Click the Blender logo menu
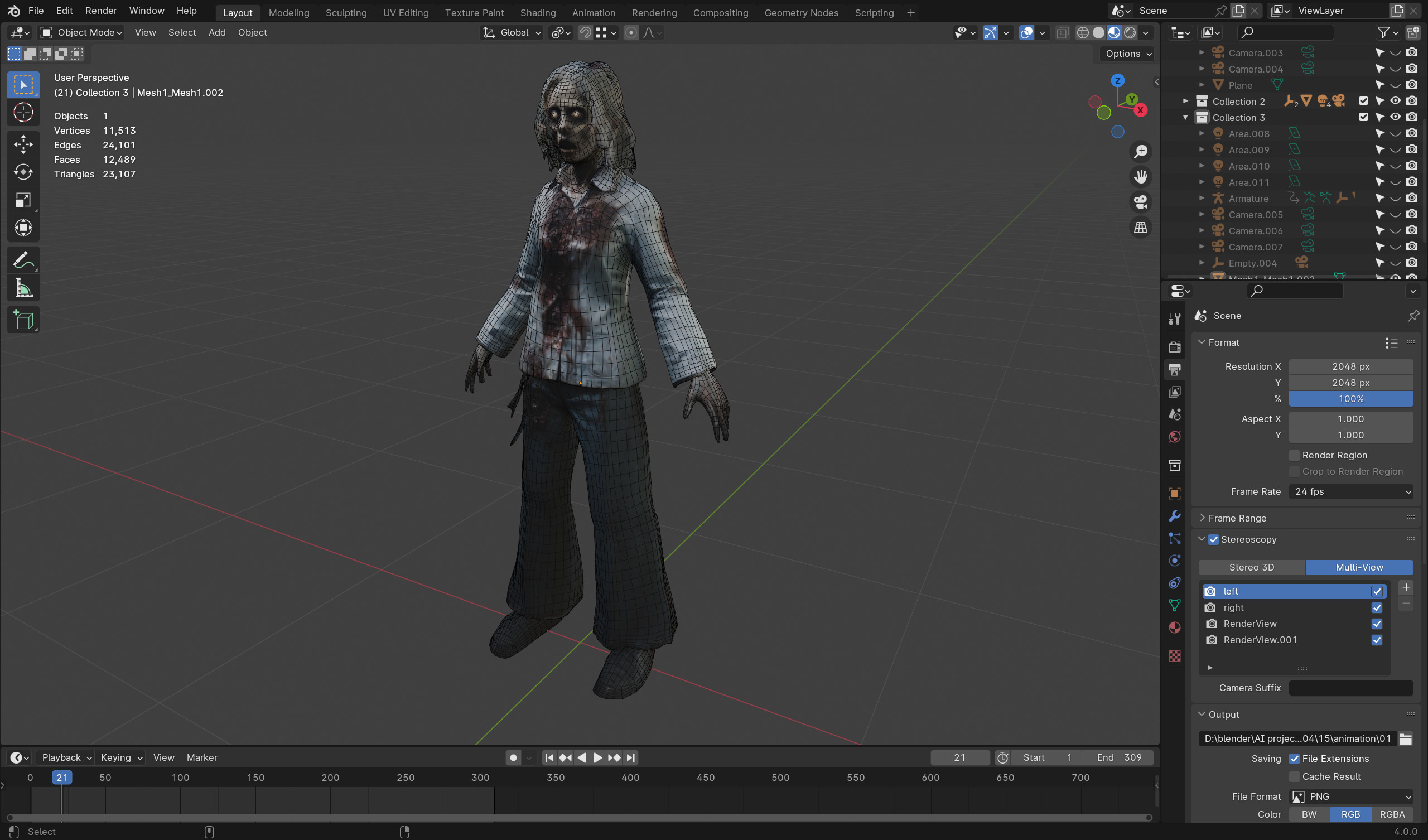The image size is (1428, 840). tap(13, 11)
